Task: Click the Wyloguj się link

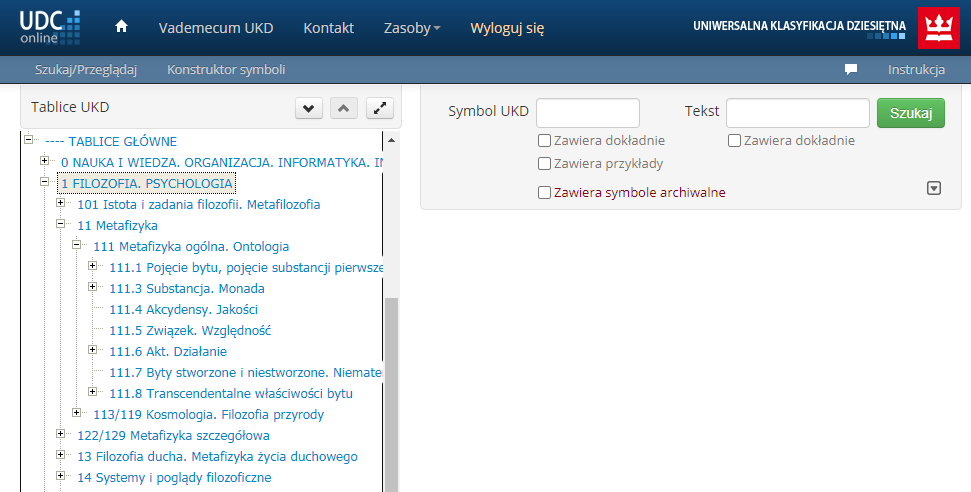Action: (x=507, y=28)
